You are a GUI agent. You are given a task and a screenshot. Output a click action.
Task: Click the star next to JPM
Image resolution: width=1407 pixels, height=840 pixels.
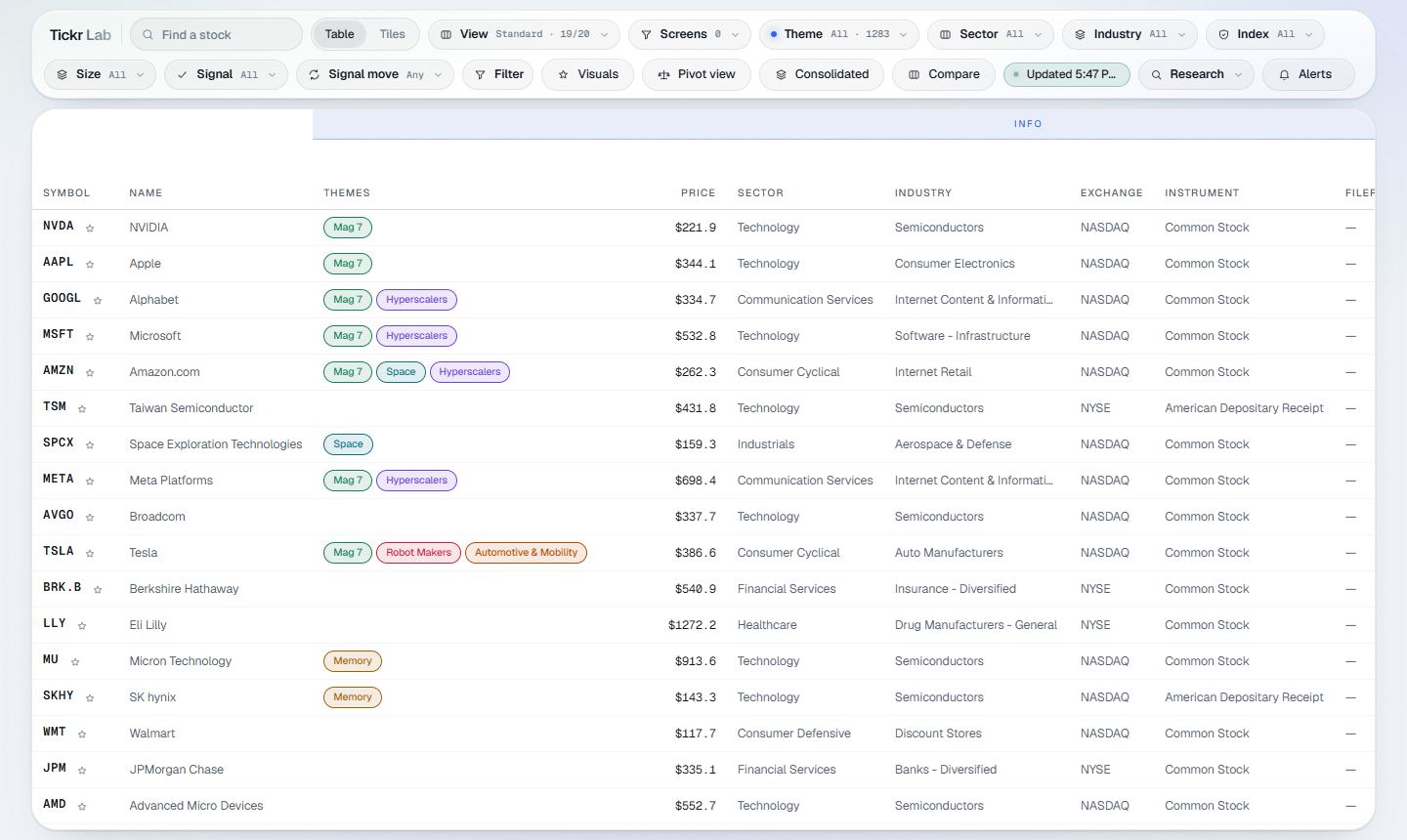(x=82, y=771)
